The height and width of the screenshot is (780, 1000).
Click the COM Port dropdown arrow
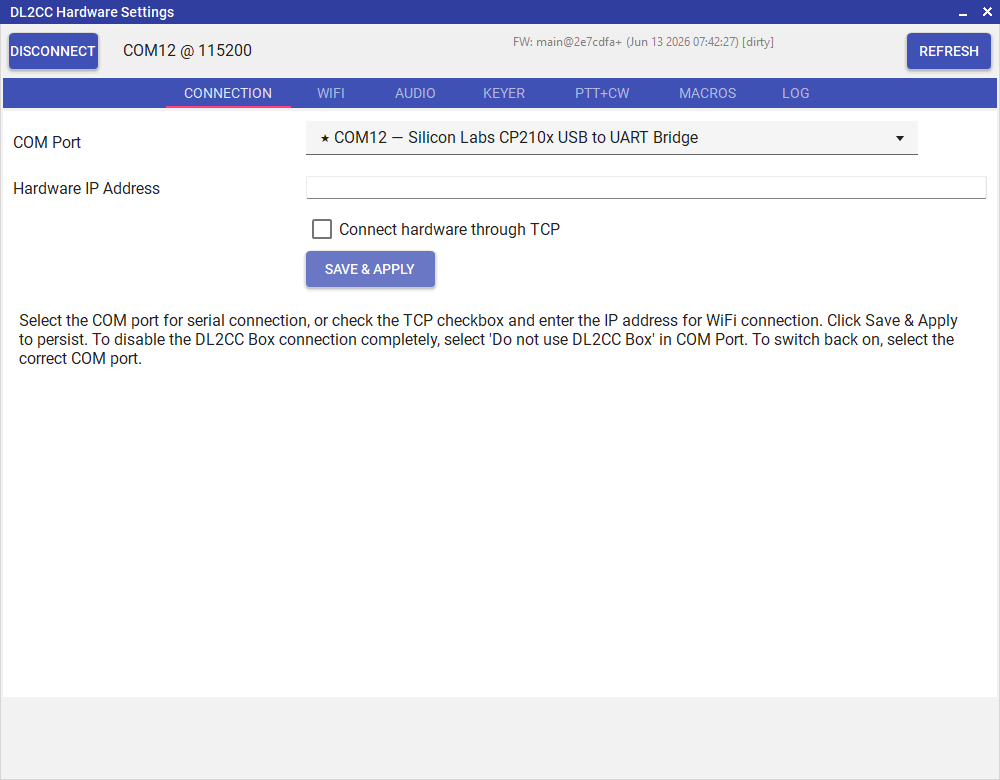click(899, 138)
